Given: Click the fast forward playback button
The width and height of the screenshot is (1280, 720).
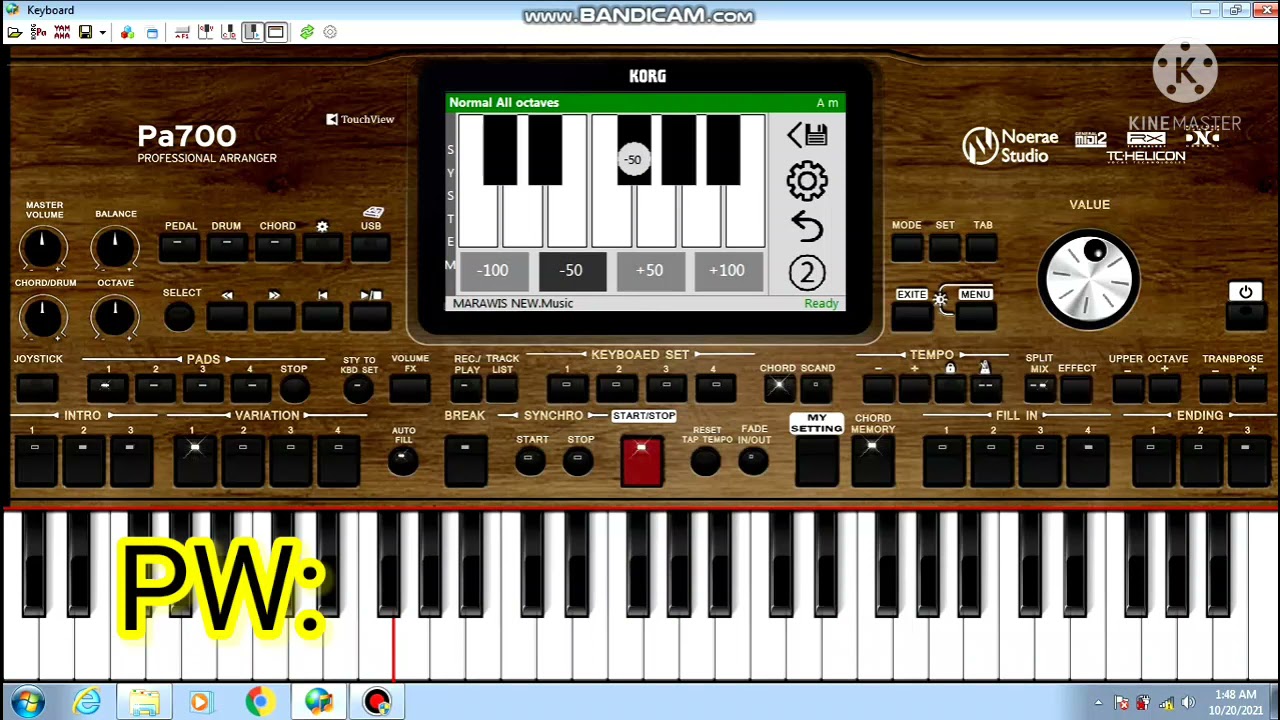Looking at the screenshot, I should (275, 317).
